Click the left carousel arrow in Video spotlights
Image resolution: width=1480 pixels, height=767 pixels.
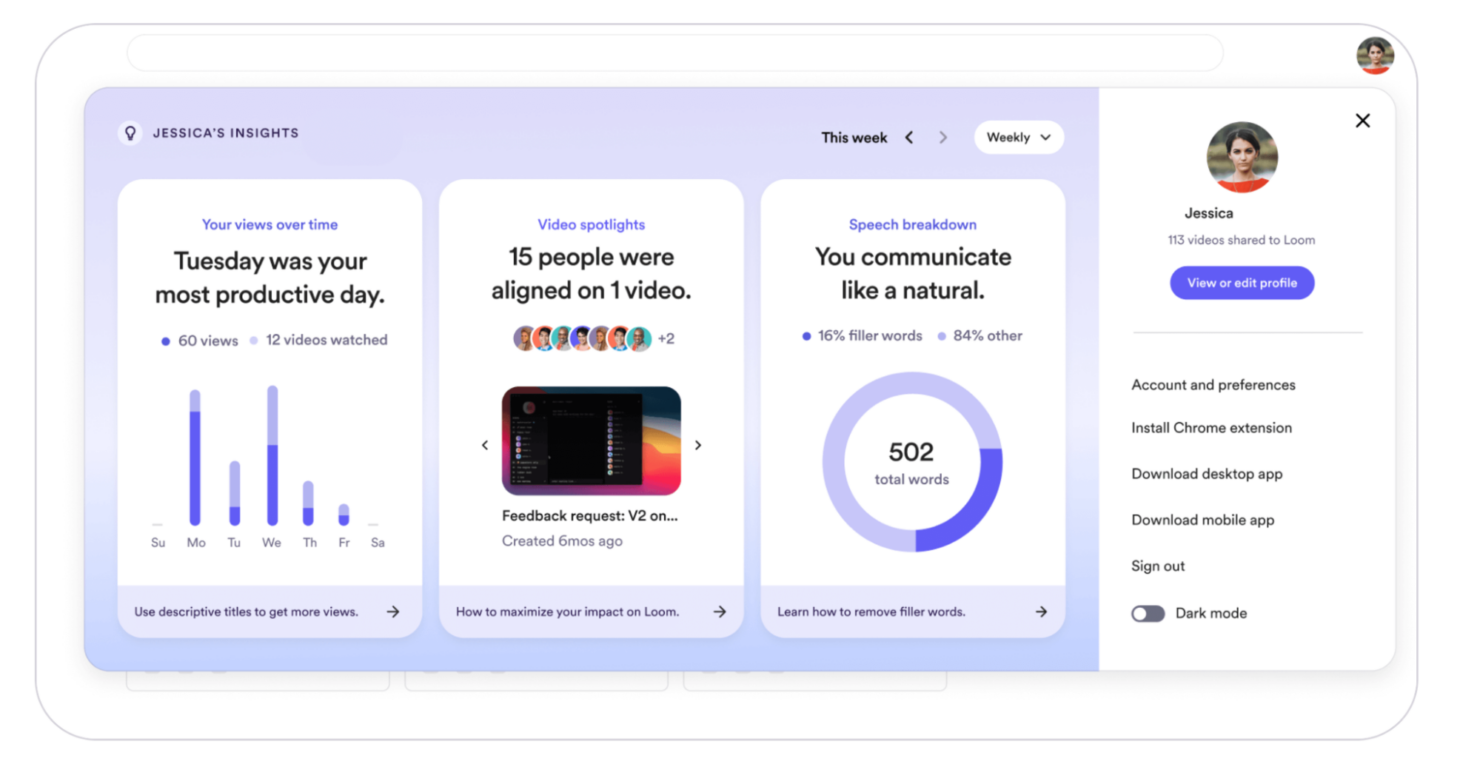[485, 444]
